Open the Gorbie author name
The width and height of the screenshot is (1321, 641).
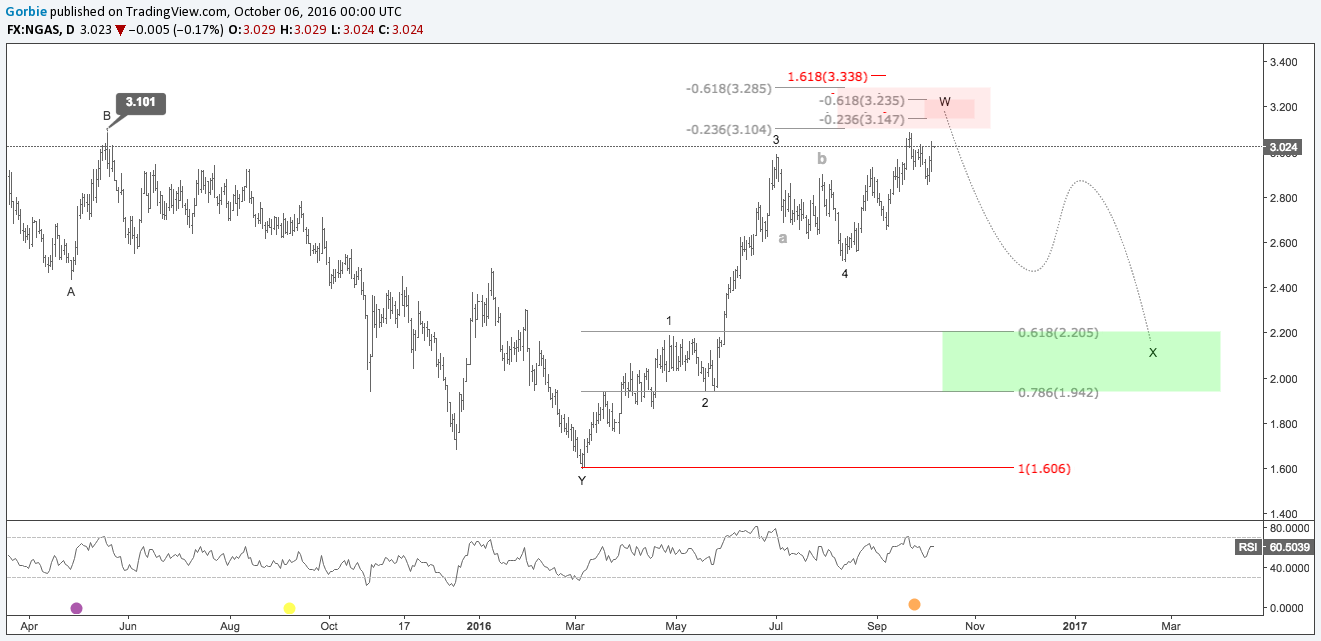pyautogui.click(x=26, y=12)
